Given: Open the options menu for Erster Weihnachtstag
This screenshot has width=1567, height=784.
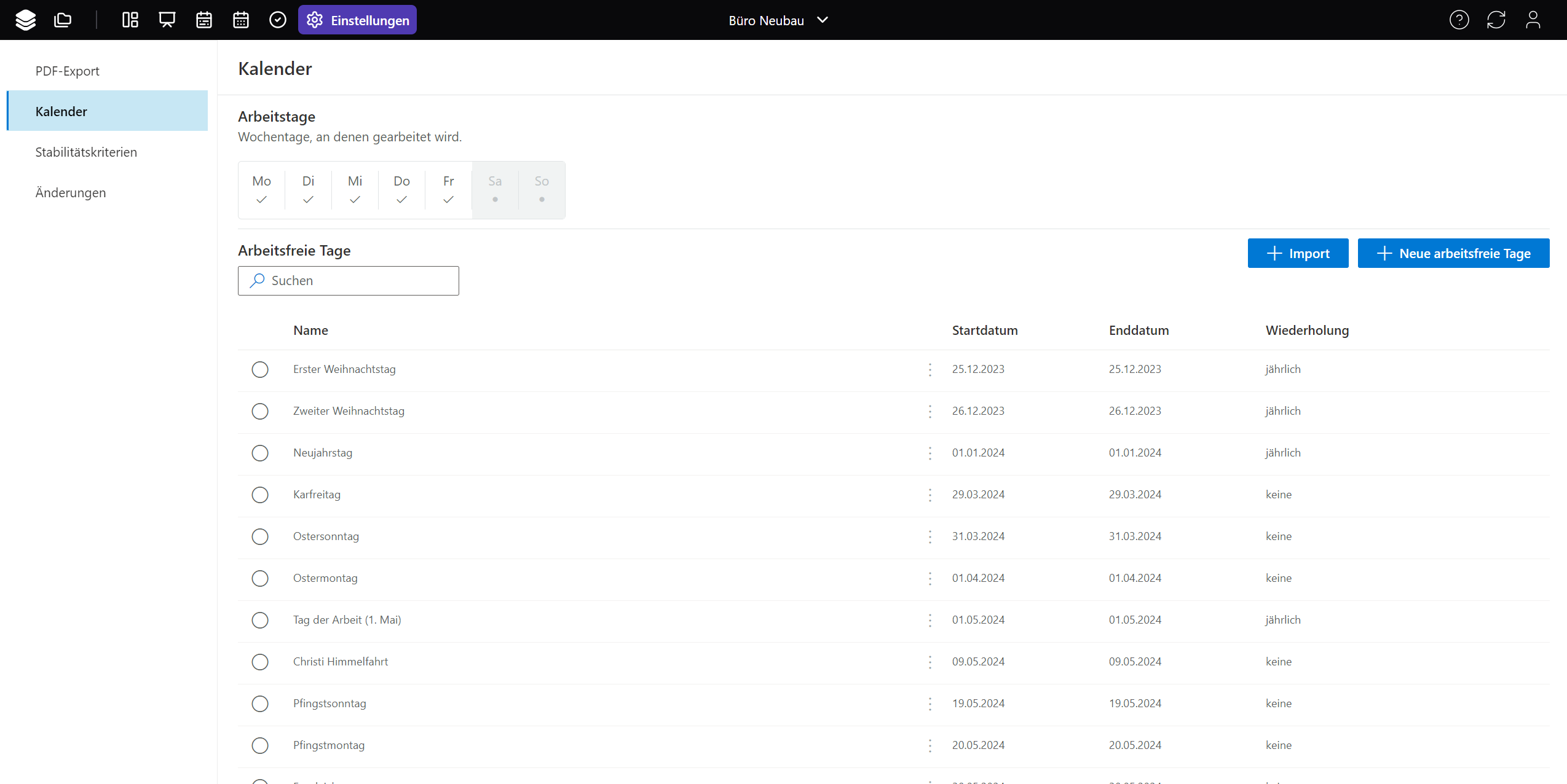Looking at the screenshot, I should coord(930,369).
